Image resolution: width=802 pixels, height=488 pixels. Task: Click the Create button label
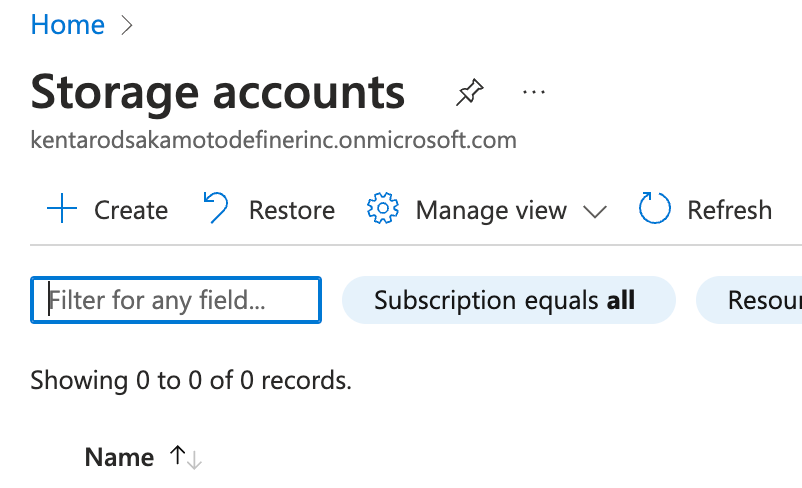(131, 210)
